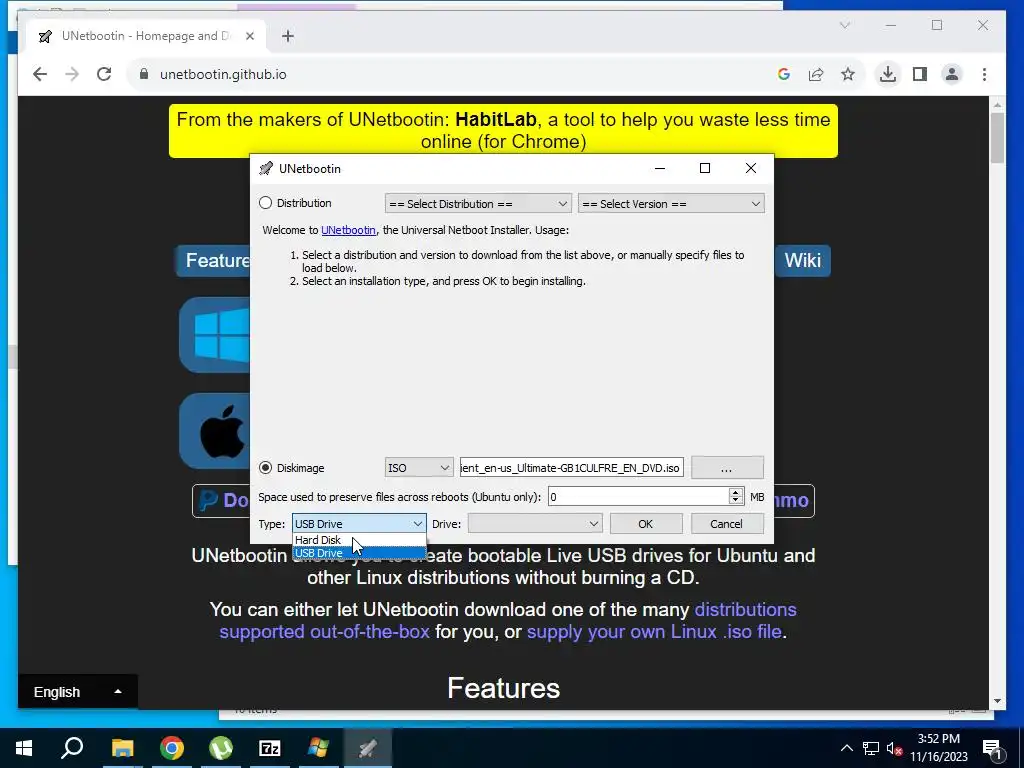Open the Features tab on the webpage

tap(213, 261)
